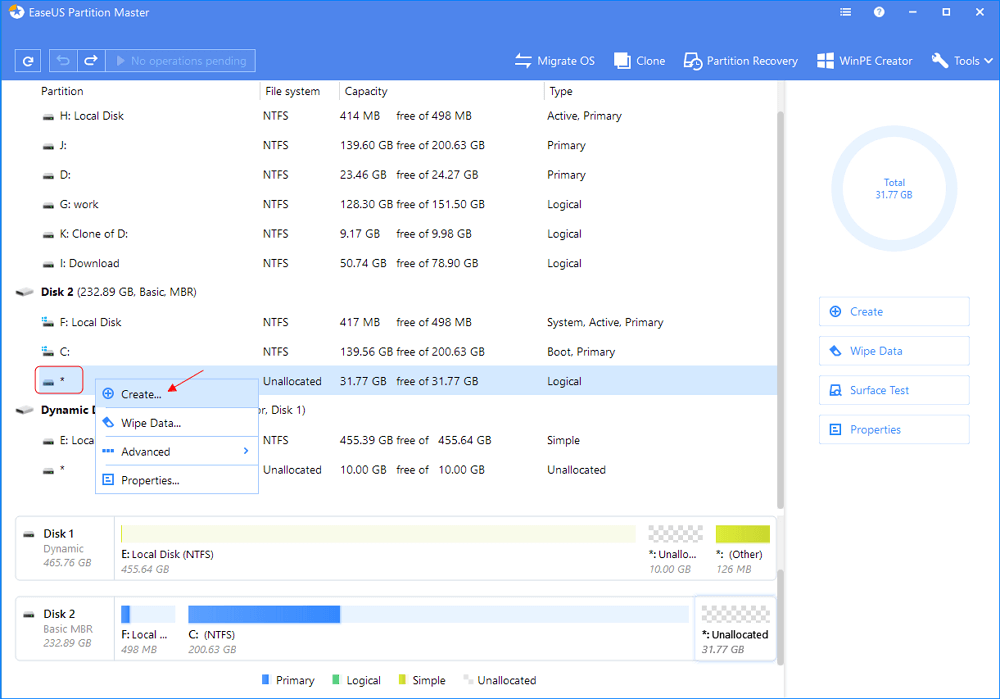
Task: Click the Disk 2 Basic MBR label in disk map
Action: (x=64, y=628)
